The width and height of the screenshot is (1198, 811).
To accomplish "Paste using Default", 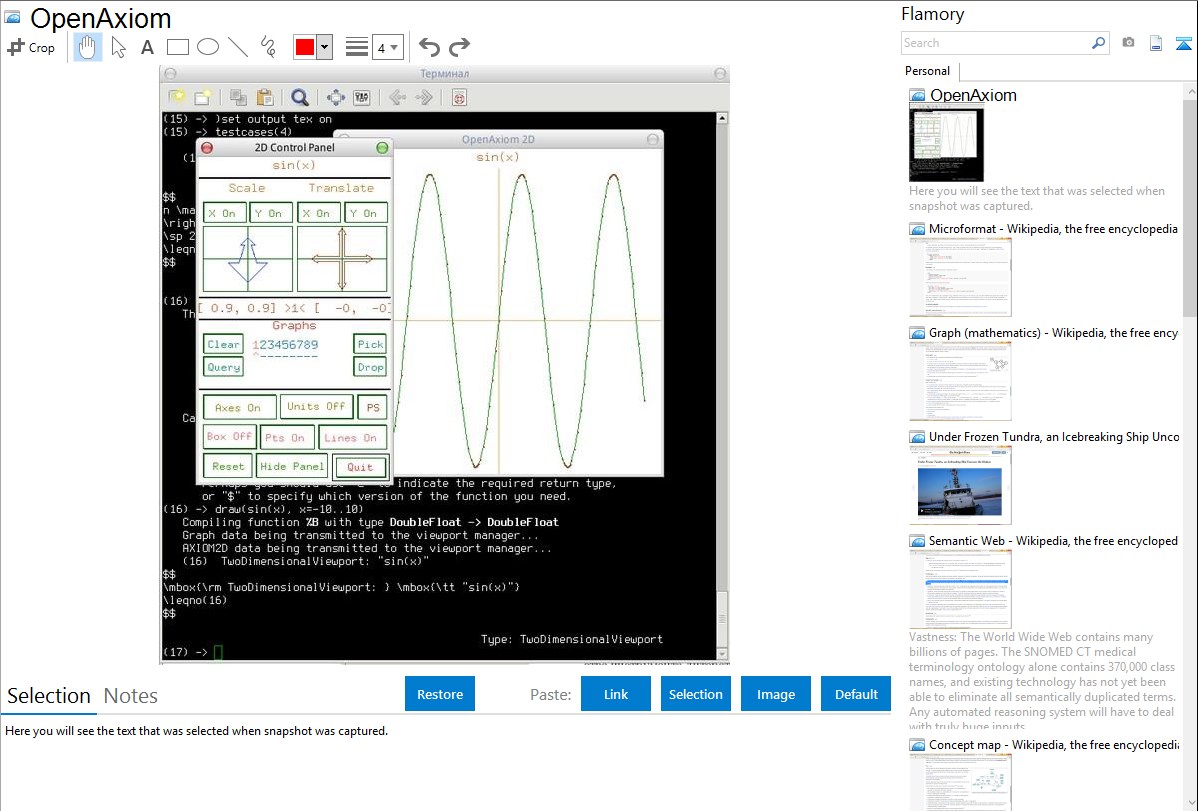I will [x=856, y=694].
